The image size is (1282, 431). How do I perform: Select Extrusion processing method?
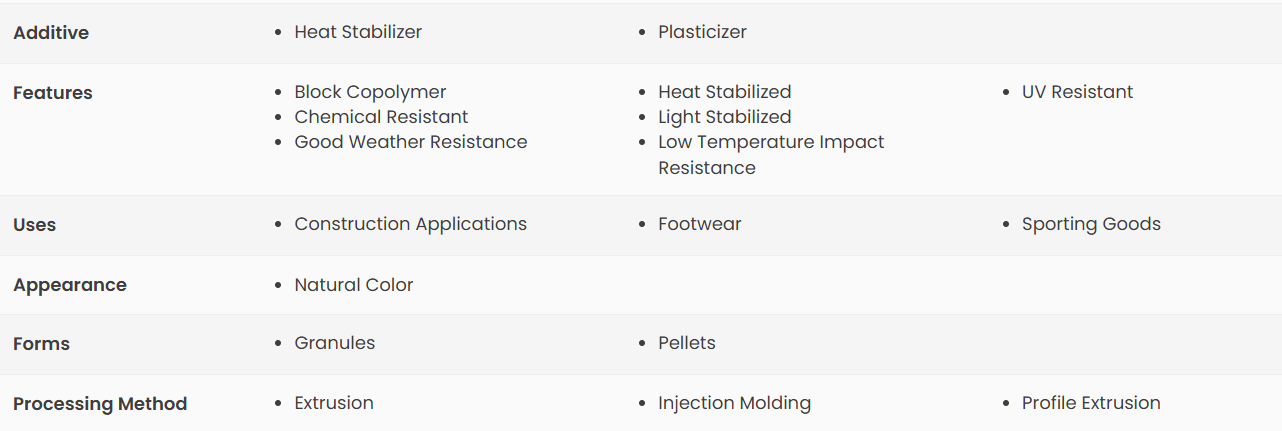(334, 403)
